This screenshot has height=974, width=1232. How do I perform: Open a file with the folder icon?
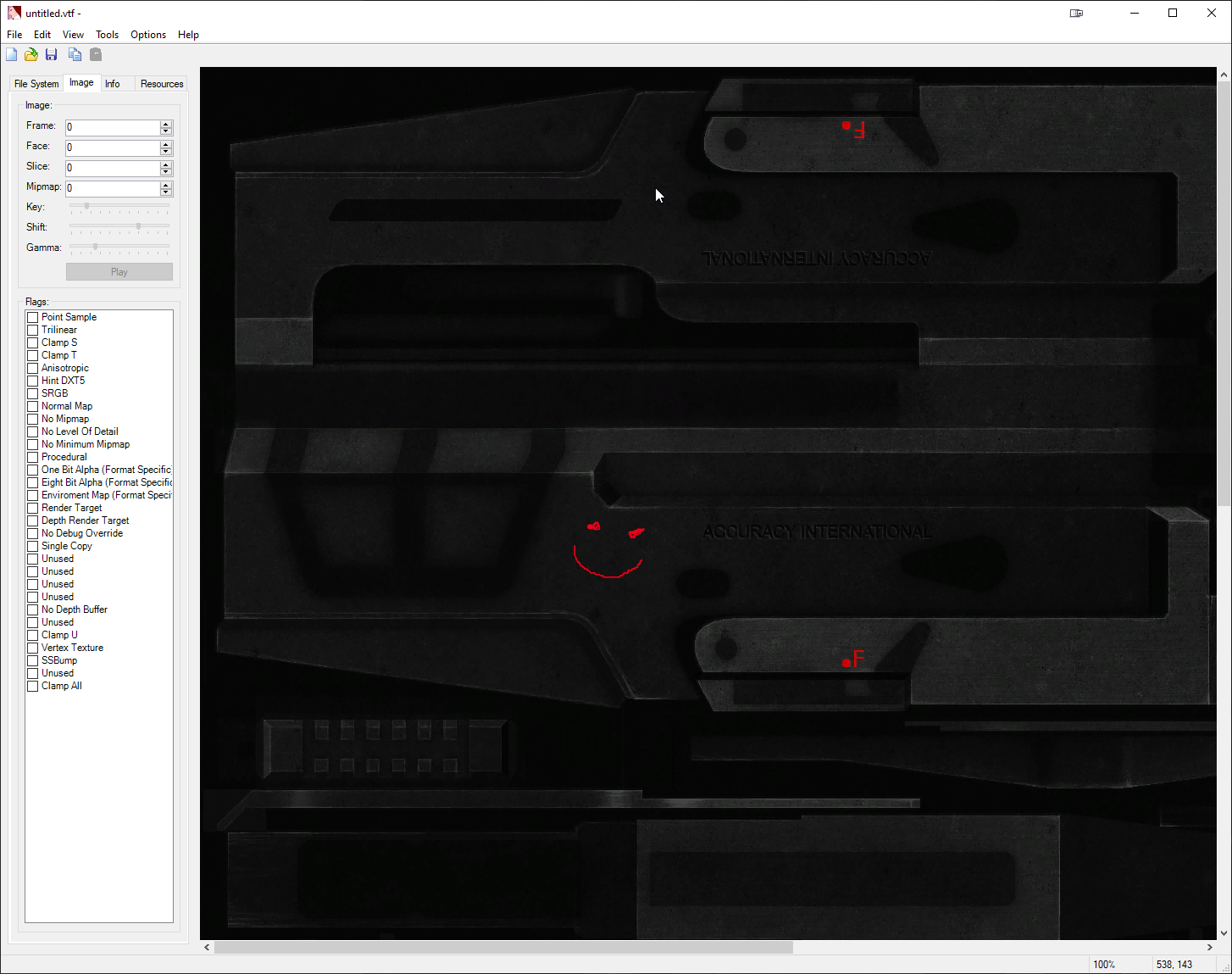coord(31,55)
